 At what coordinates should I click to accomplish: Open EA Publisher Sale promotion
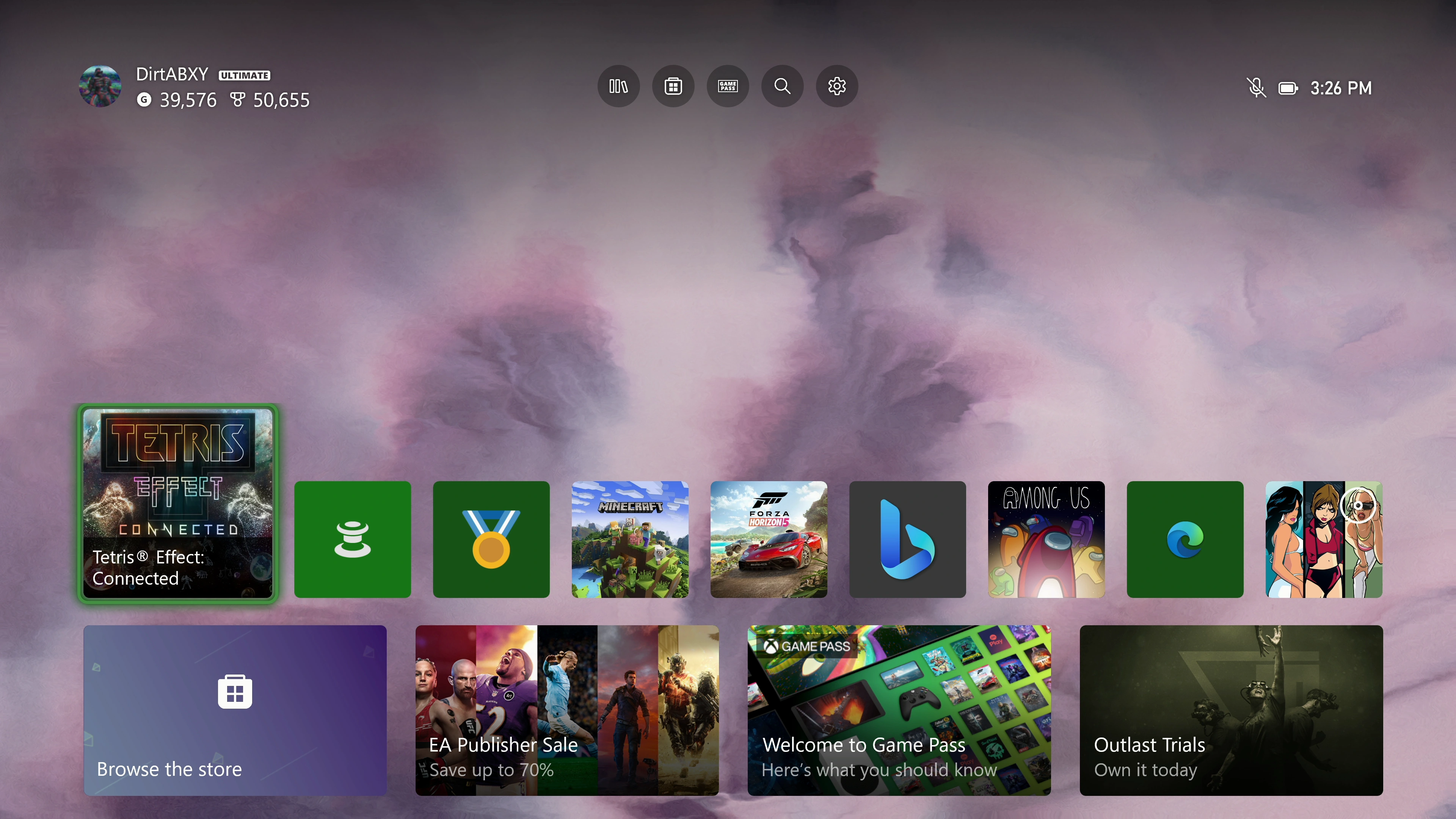tap(566, 710)
